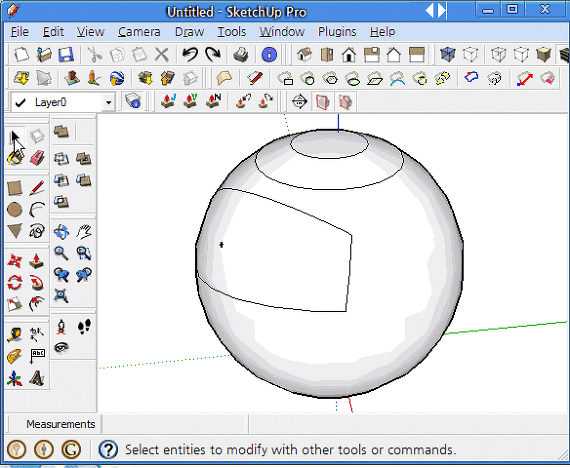Image resolution: width=570 pixels, height=468 pixels.
Task: Select the Line pencil tool
Action: (37, 188)
